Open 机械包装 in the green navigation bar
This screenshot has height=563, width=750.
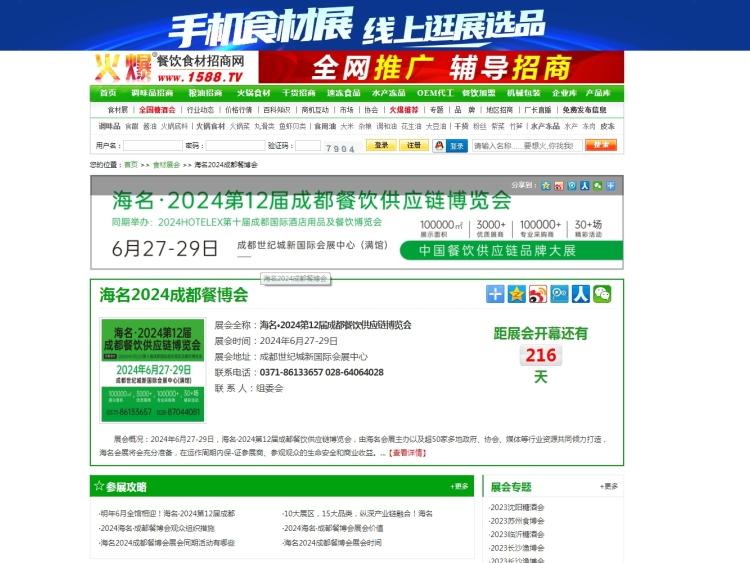(x=524, y=93)
